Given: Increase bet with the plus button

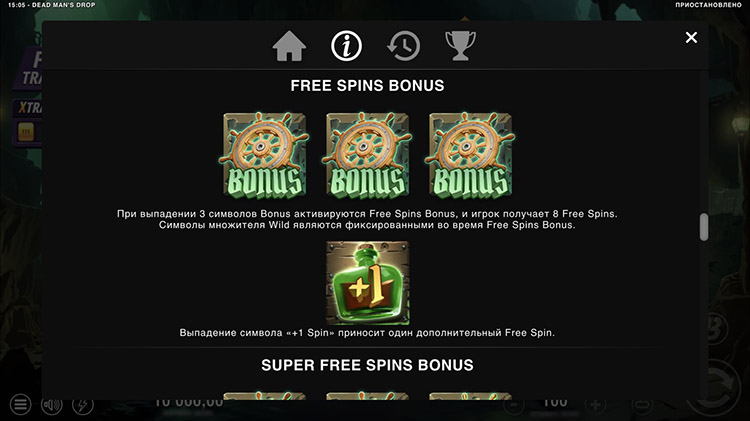Looking at the screenshot, I should coord(596,405).
